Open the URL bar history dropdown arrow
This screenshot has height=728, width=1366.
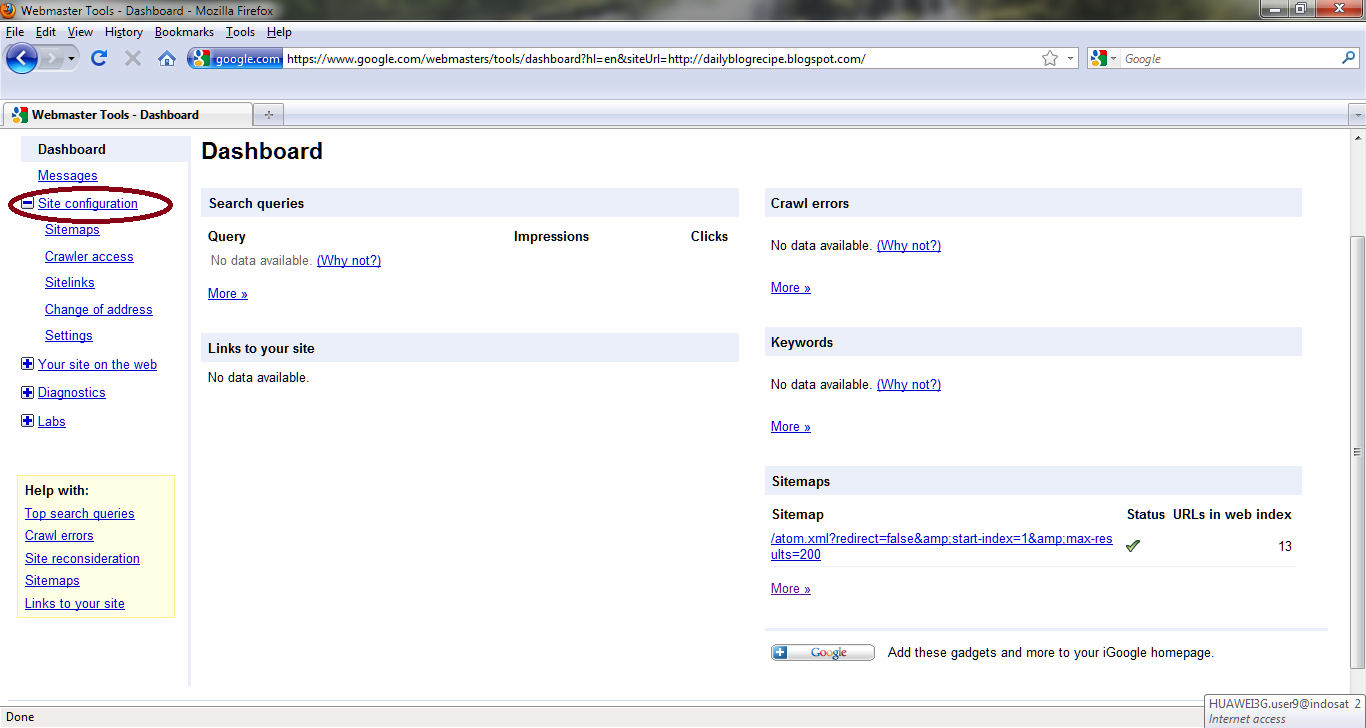1070,59
